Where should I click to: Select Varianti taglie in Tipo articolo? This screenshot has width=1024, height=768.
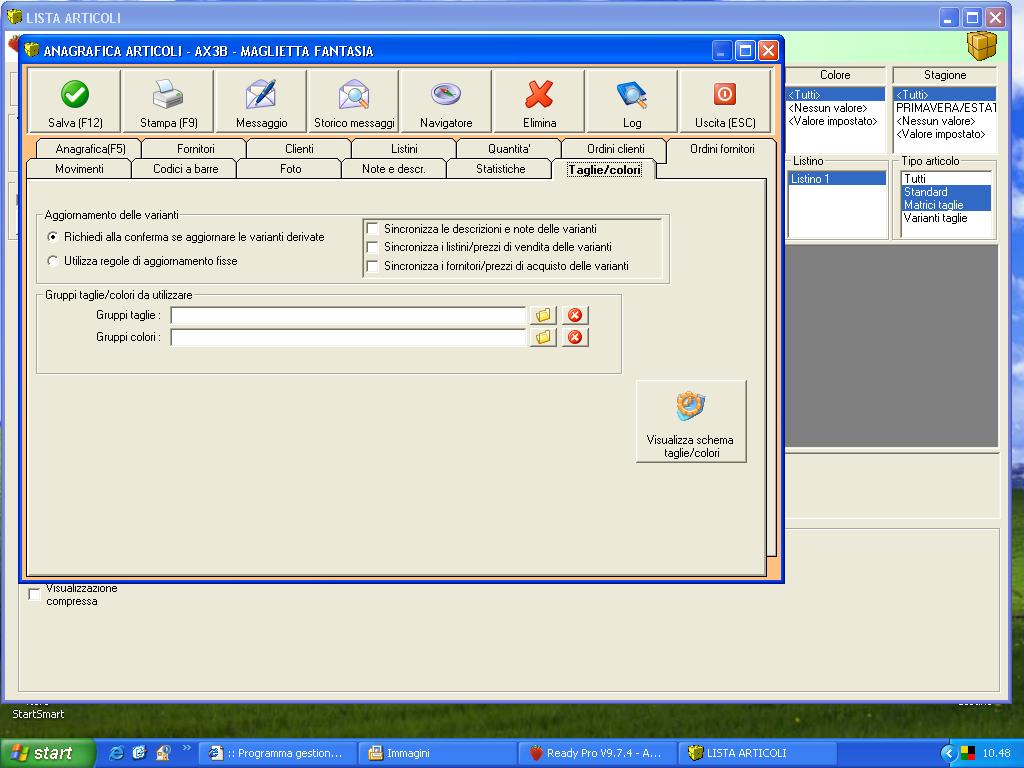[946, 217]
